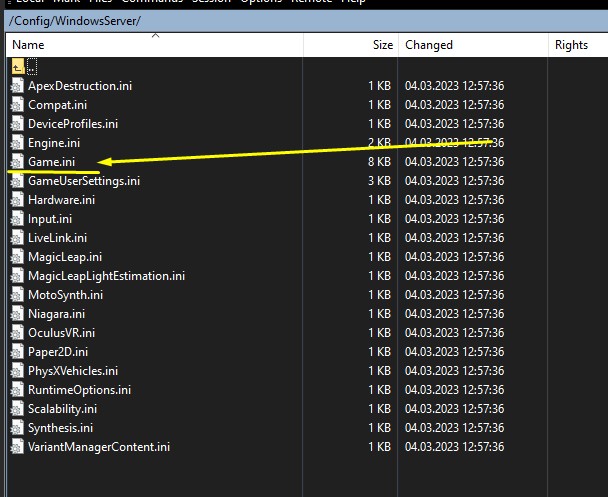Sort files by the Size column header
The image size is (608, 497).
click(382, 45)
